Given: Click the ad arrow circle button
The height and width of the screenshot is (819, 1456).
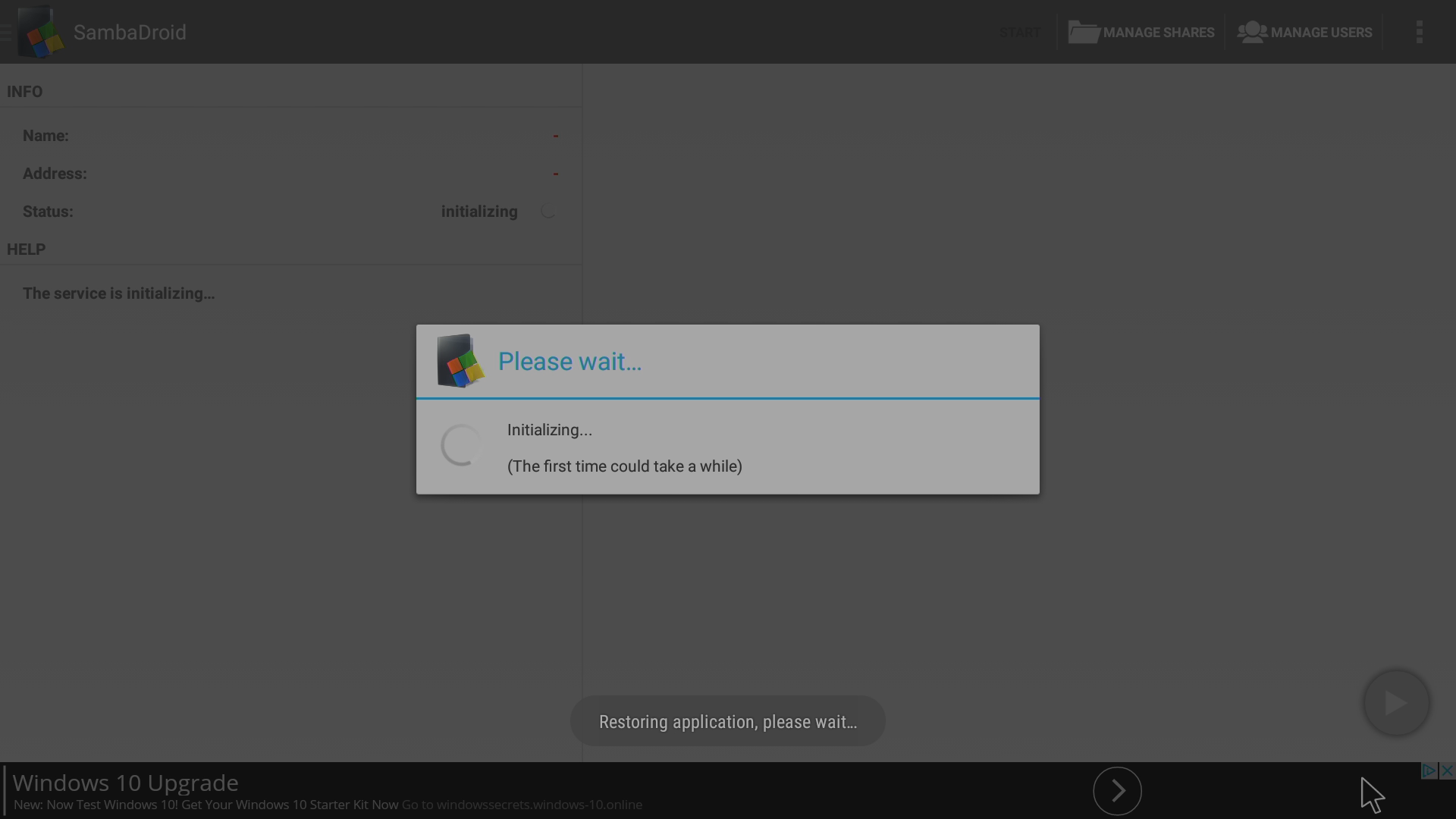Looking at the screenshot, I should 1117,791.
